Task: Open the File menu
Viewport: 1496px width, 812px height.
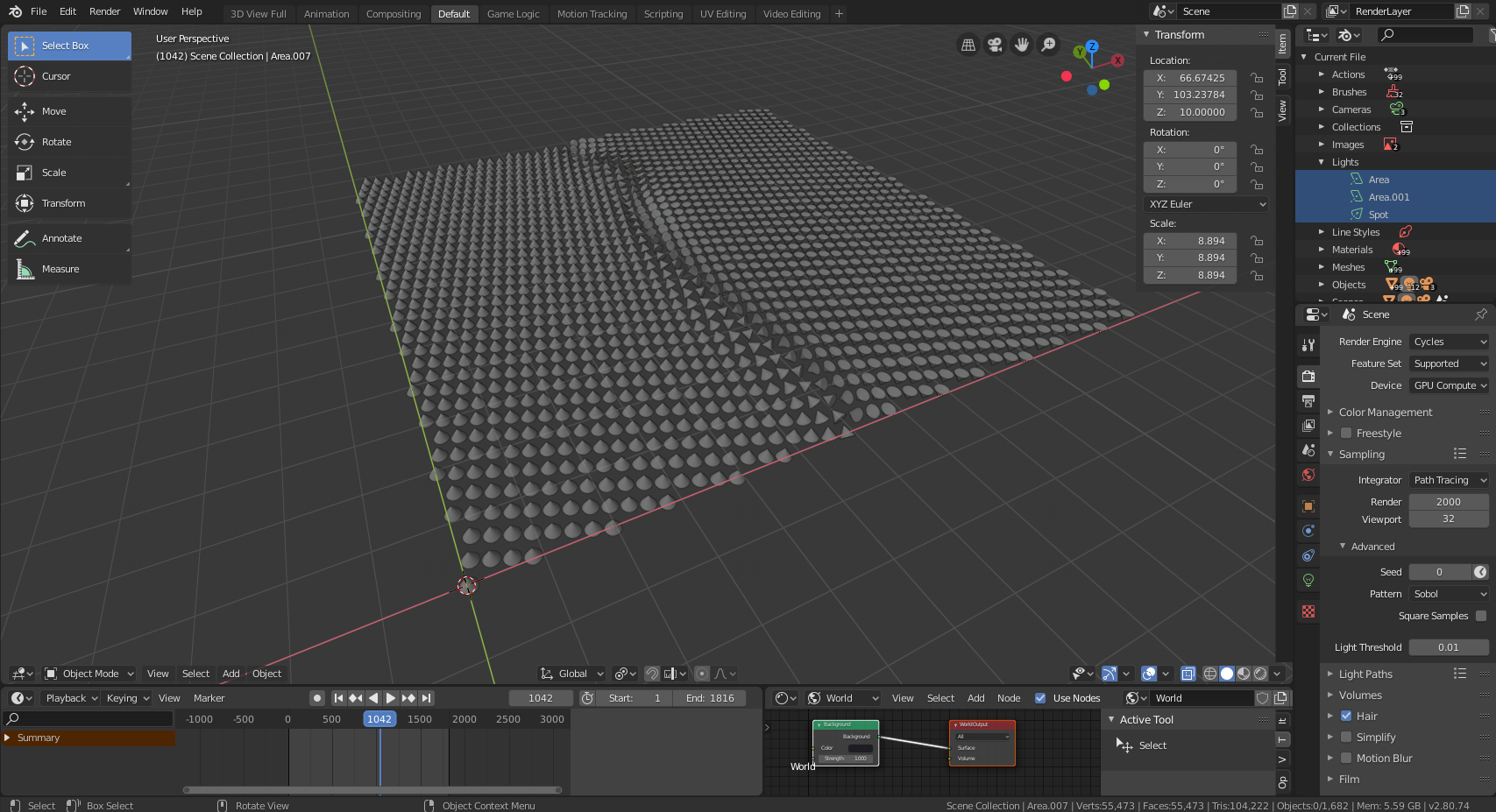Action: pyautogui.click(x=39, y=11)
